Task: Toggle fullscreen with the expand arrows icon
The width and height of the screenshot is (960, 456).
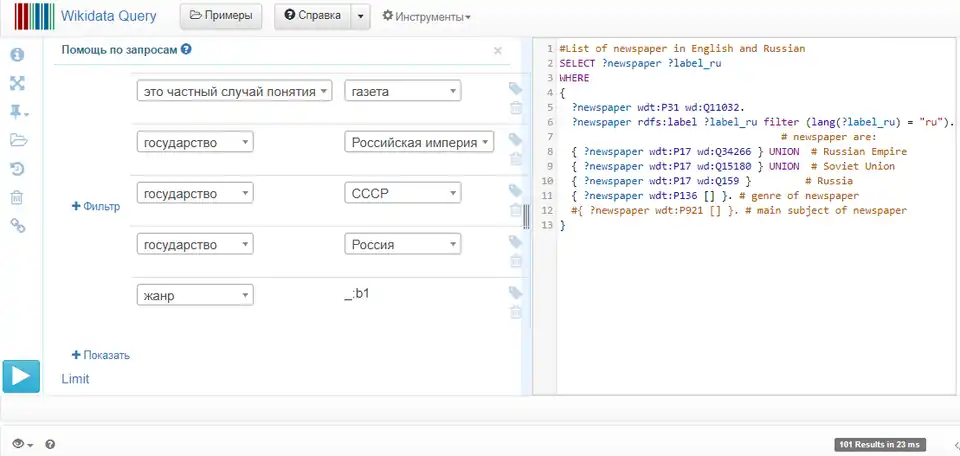Action: click(18, 83)
